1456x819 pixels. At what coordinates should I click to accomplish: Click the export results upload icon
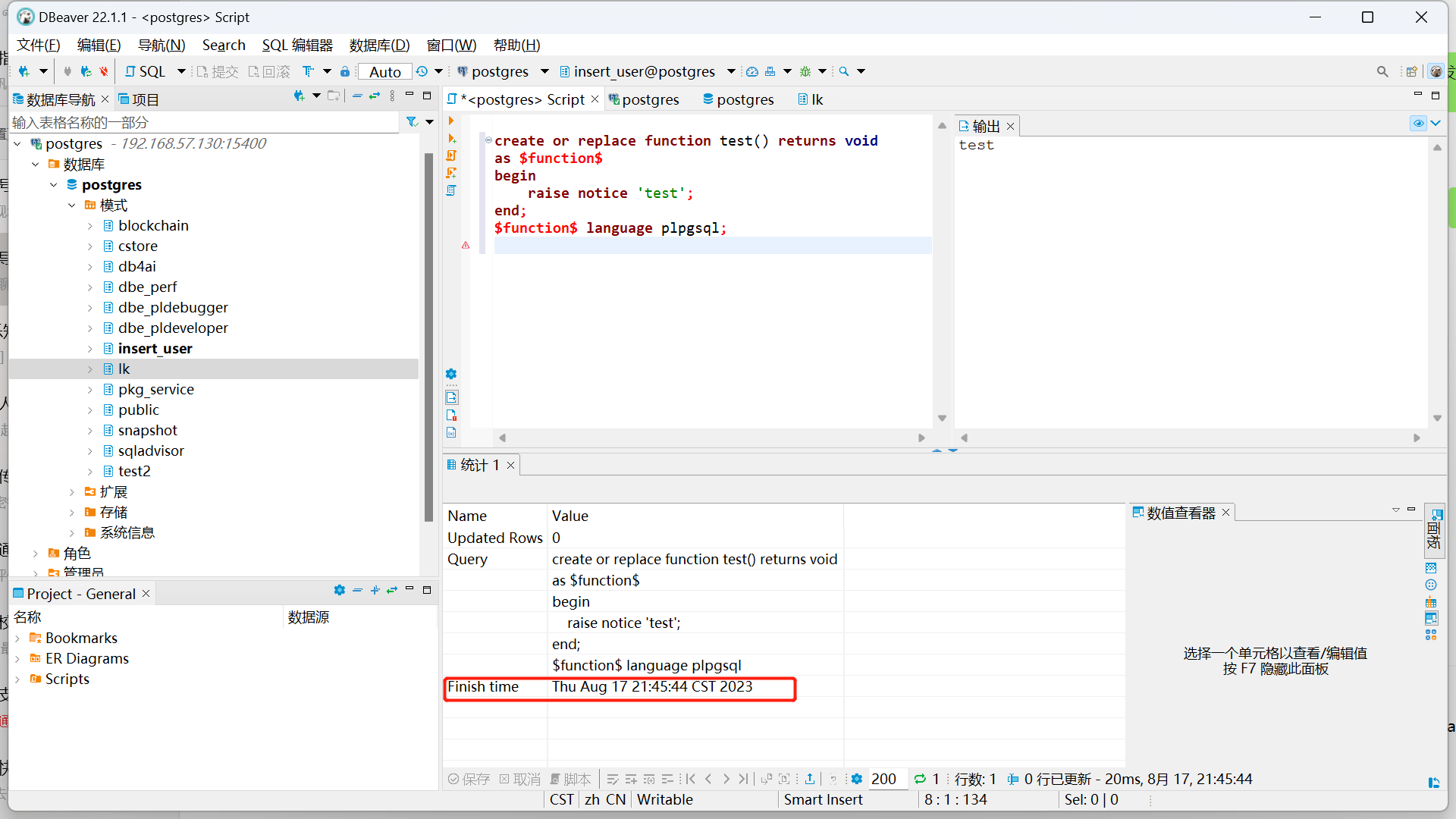pyautogui.click(x=810, y=779)
